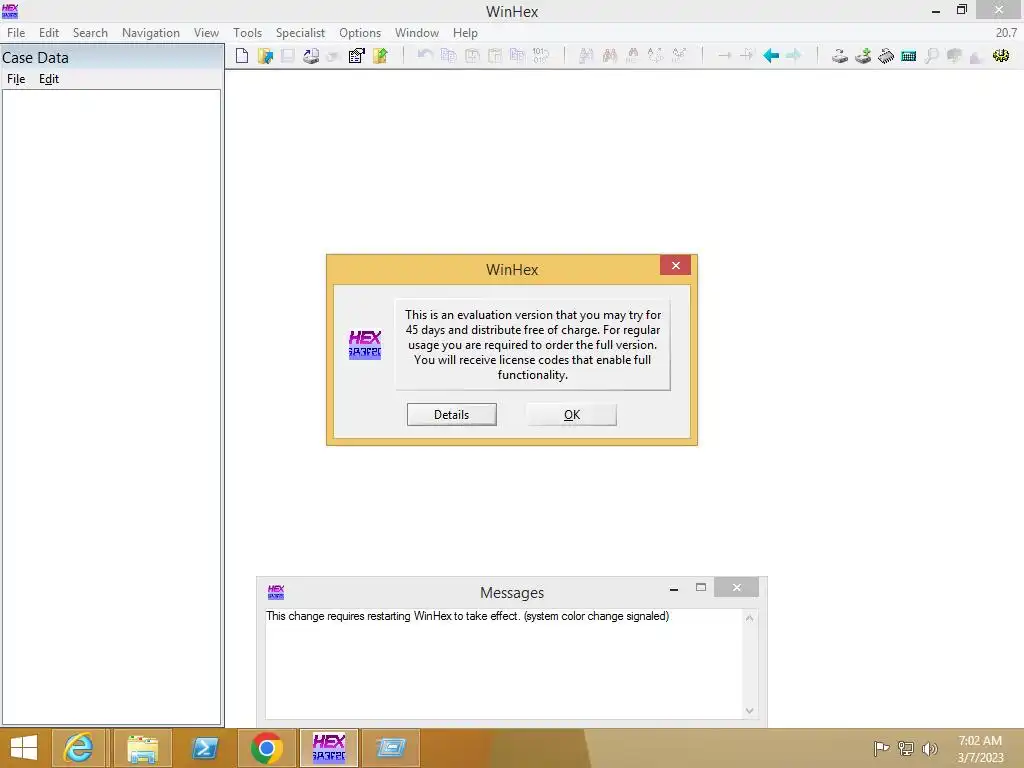Screen dimensions: 1024x768
Task: Open the Window menu
Action: coord(417,33)
